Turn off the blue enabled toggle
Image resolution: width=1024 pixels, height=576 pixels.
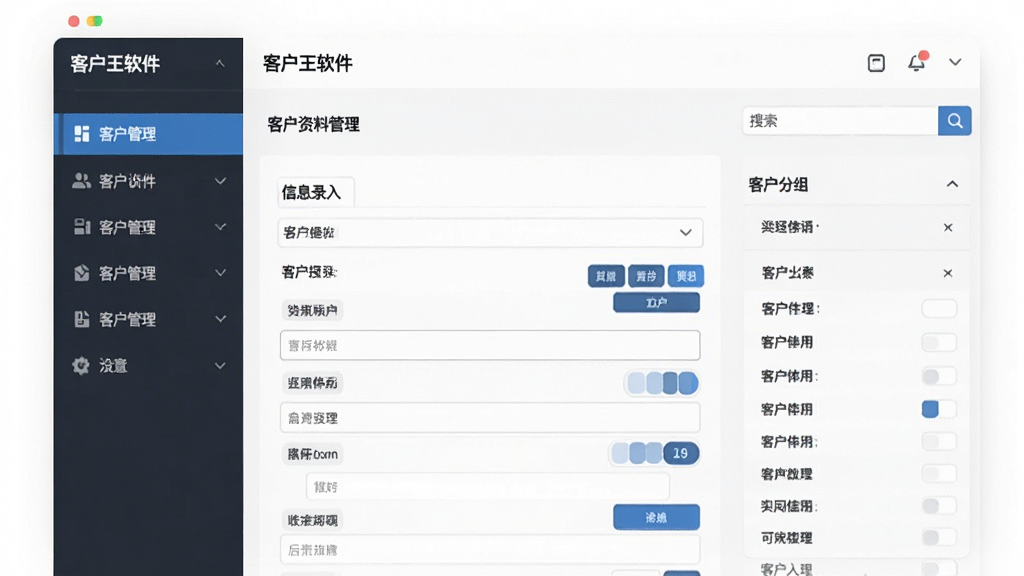coord(939,409)
